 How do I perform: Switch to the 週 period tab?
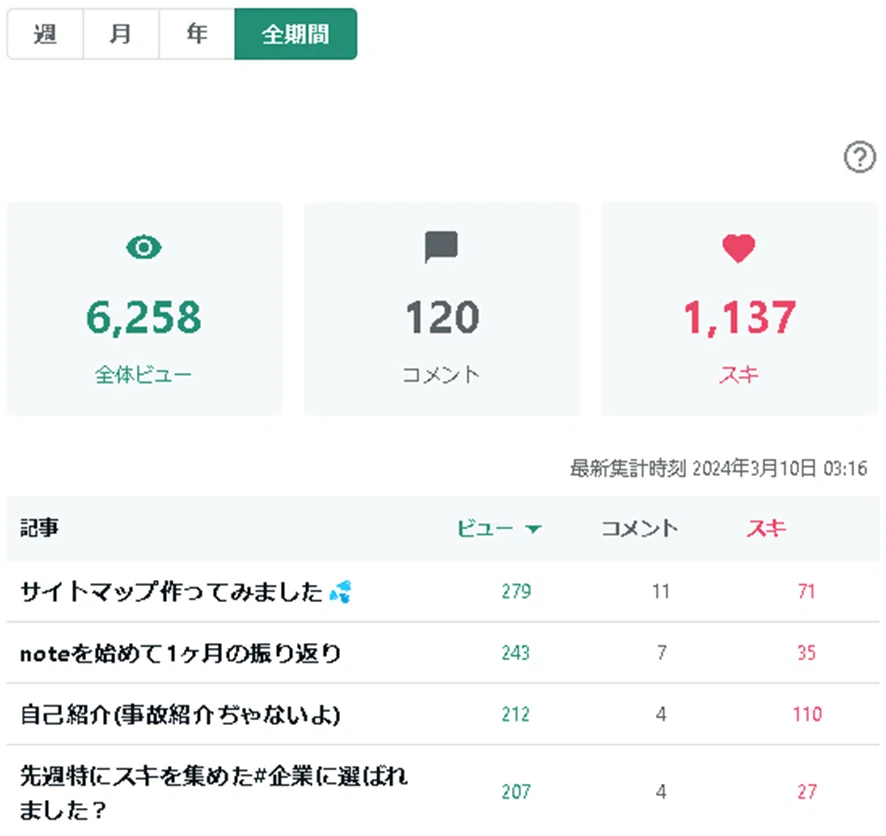tap(45, 34)
